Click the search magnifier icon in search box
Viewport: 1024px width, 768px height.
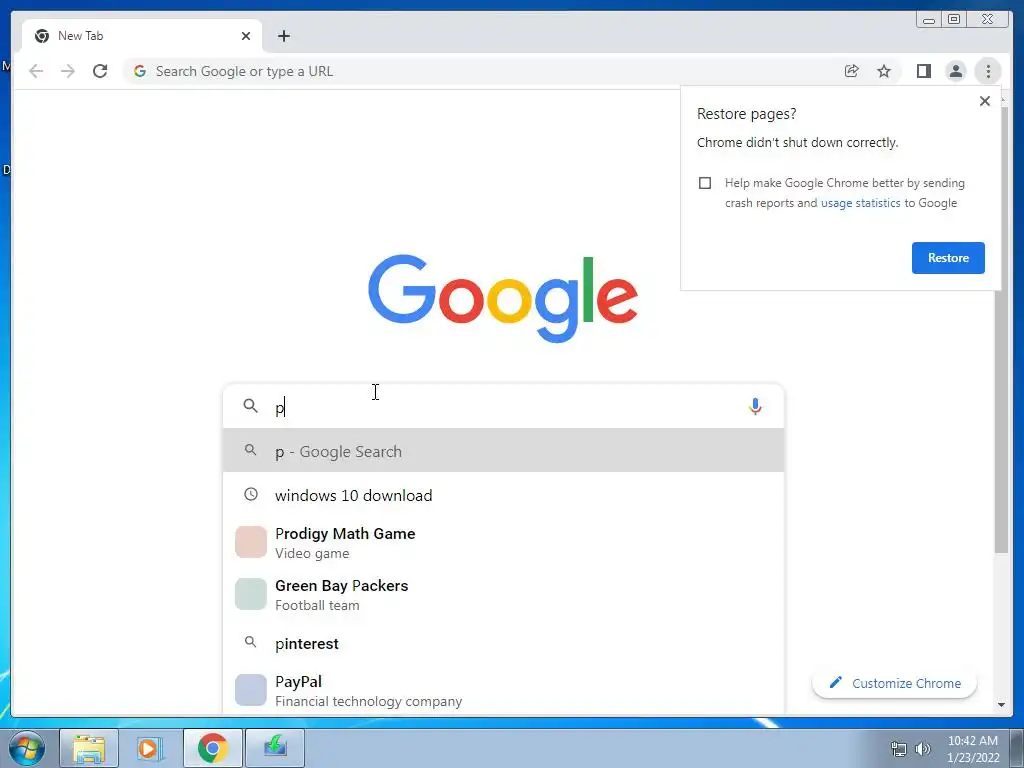(x=250, y=406)
